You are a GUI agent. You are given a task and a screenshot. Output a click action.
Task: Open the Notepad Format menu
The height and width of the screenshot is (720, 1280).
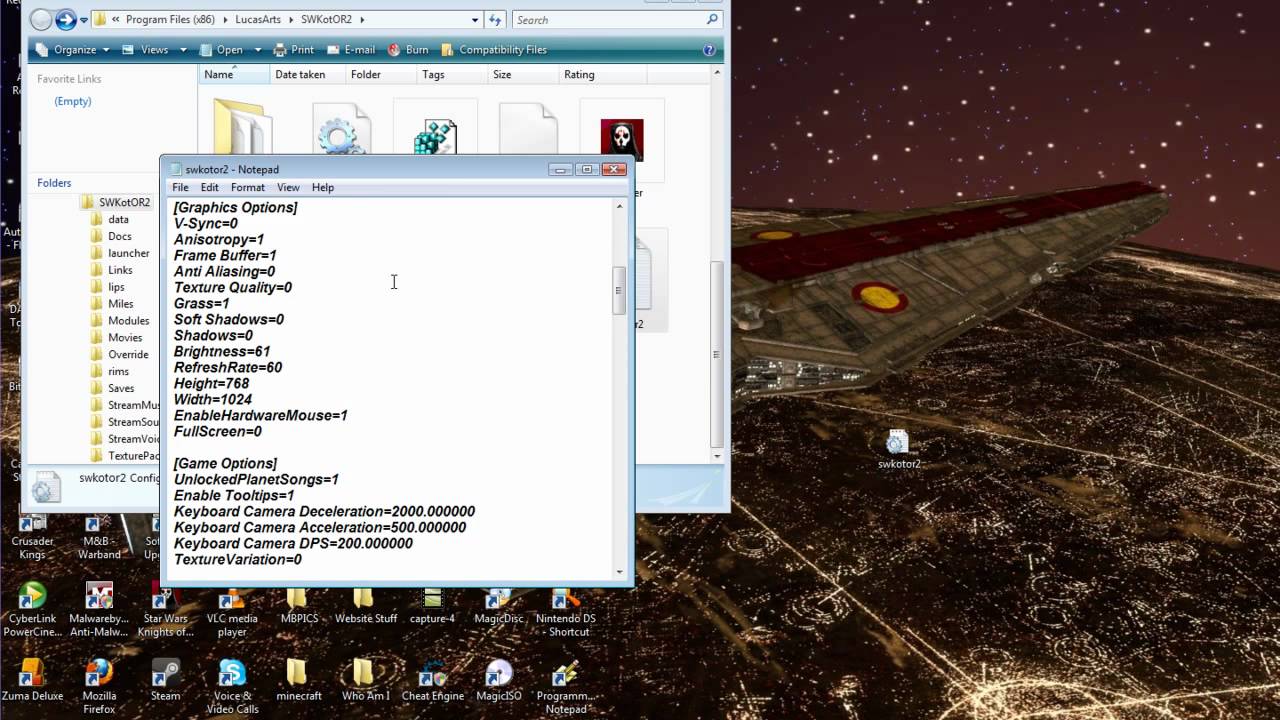point(248,187)
